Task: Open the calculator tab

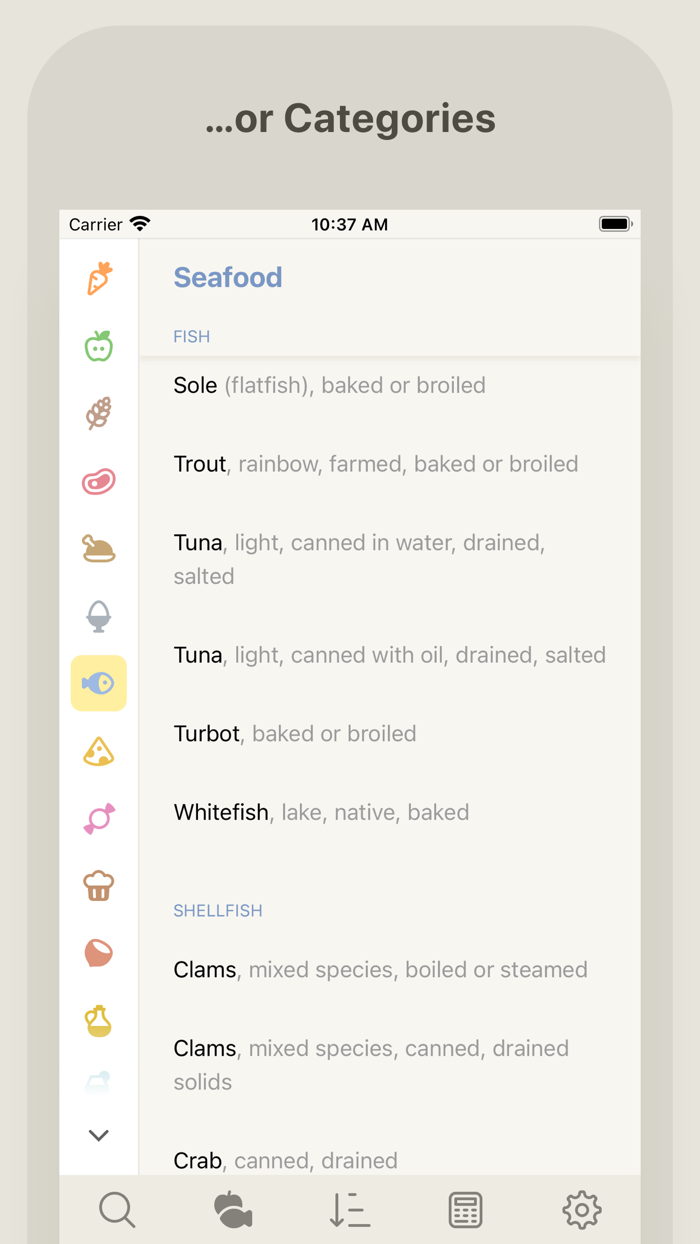Action: click(x=466, y=1210)
